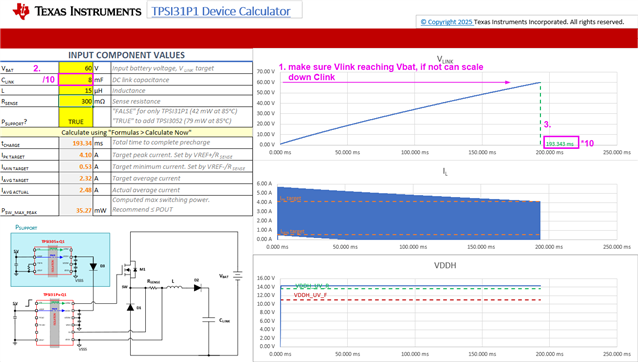Click the Texas Instruments logo
Viewport: 638px width, 362px height.
click(x=76, y=11)
